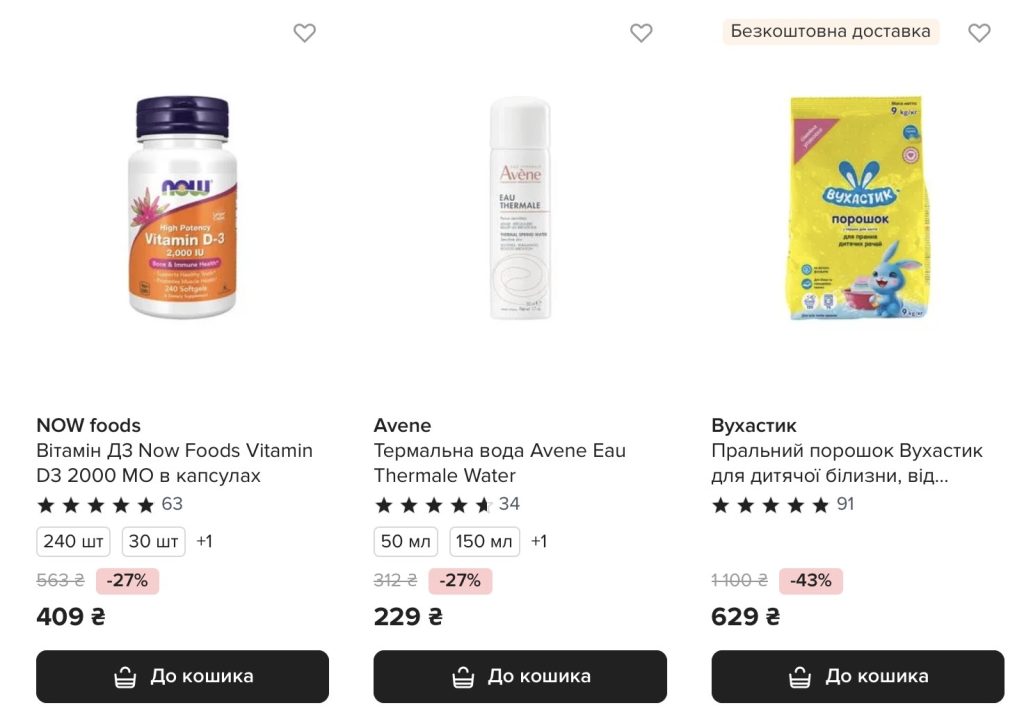Screen dimensions: 1024x717
Task: Open the Пральний порошок Вухастик product title
Action: coord(847,463)
